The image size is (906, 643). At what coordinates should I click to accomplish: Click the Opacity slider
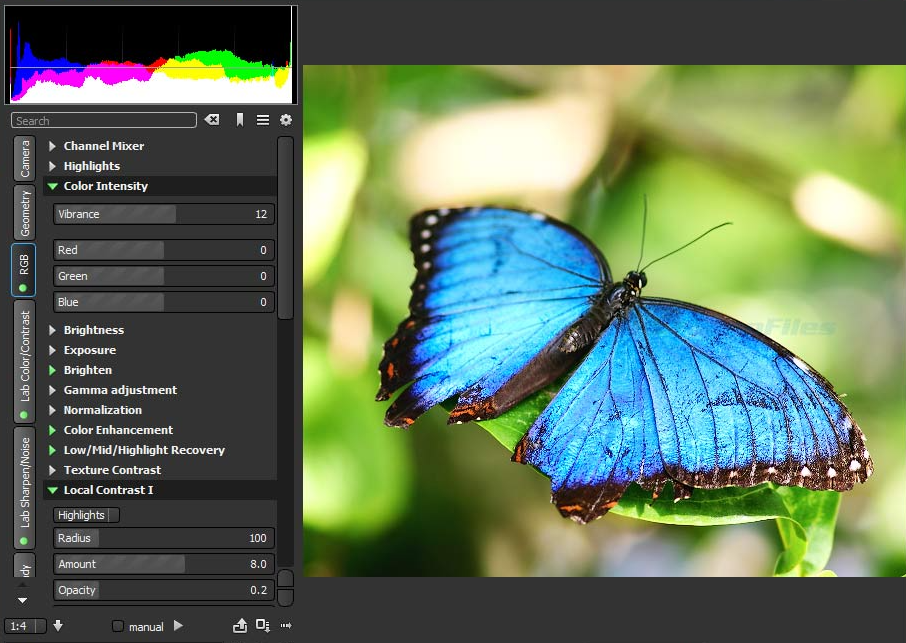tap(164, 590)
